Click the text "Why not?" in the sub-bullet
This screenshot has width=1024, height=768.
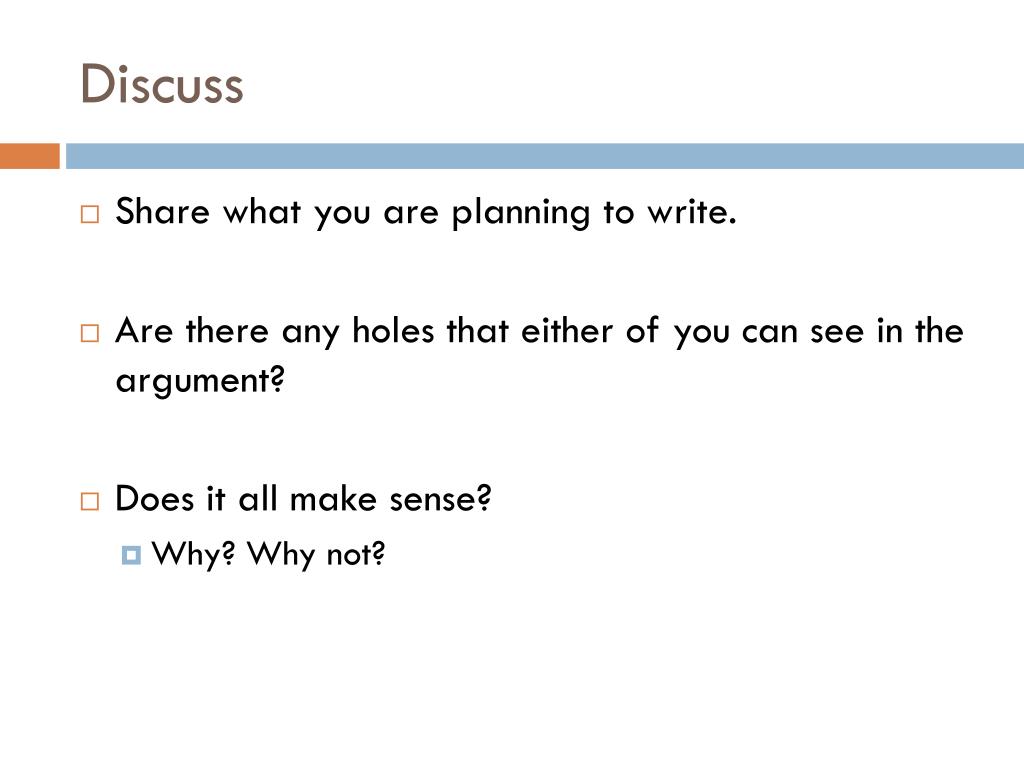point(316,553)
